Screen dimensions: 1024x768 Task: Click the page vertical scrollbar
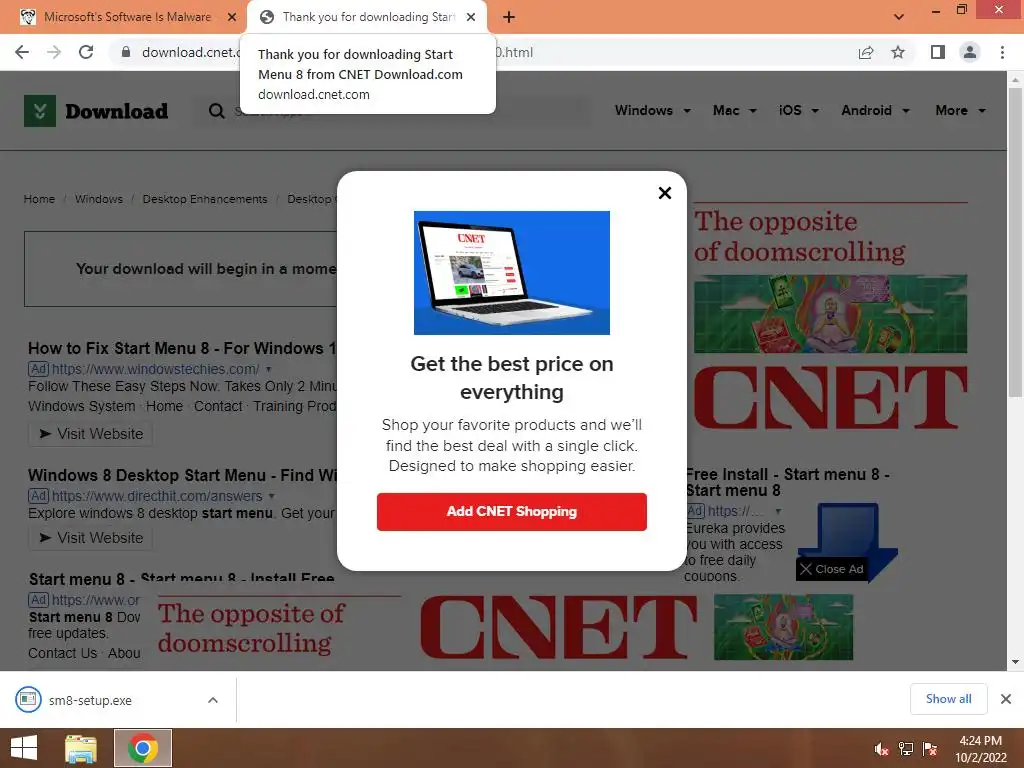click(x=1014, y=242)
